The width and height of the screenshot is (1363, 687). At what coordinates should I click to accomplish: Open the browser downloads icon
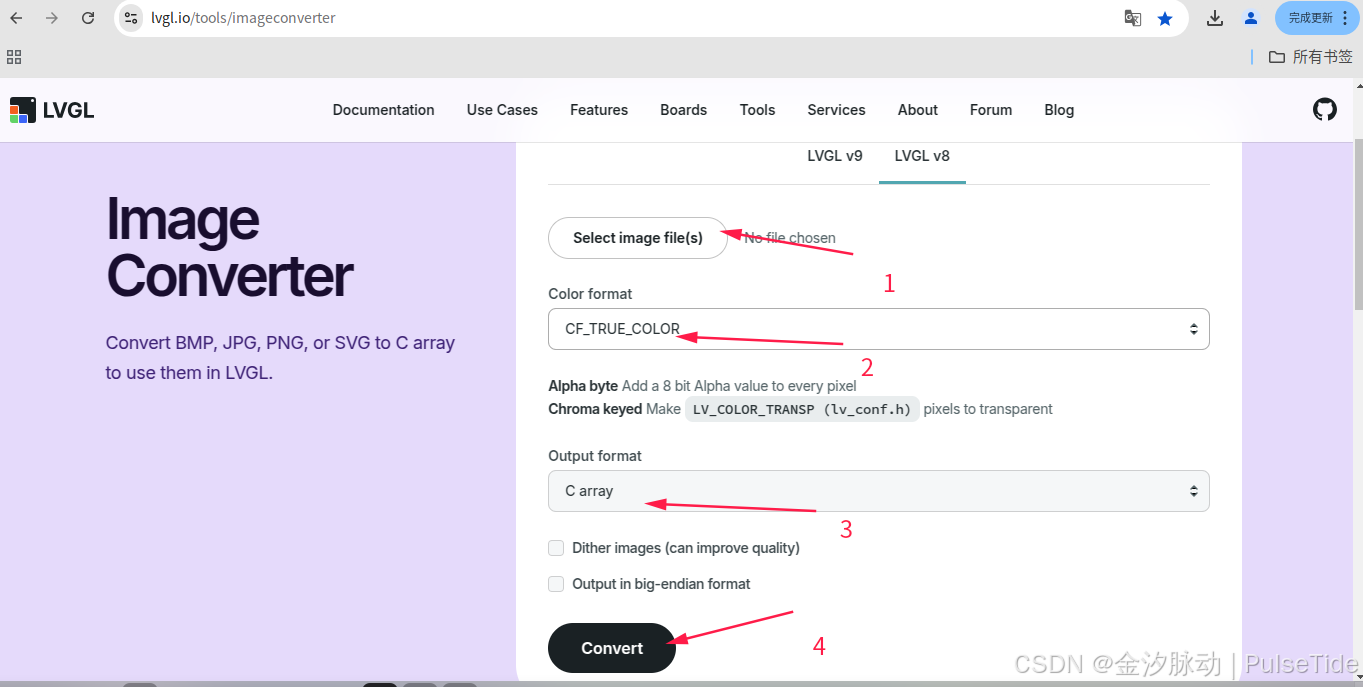pos(1215,18)
